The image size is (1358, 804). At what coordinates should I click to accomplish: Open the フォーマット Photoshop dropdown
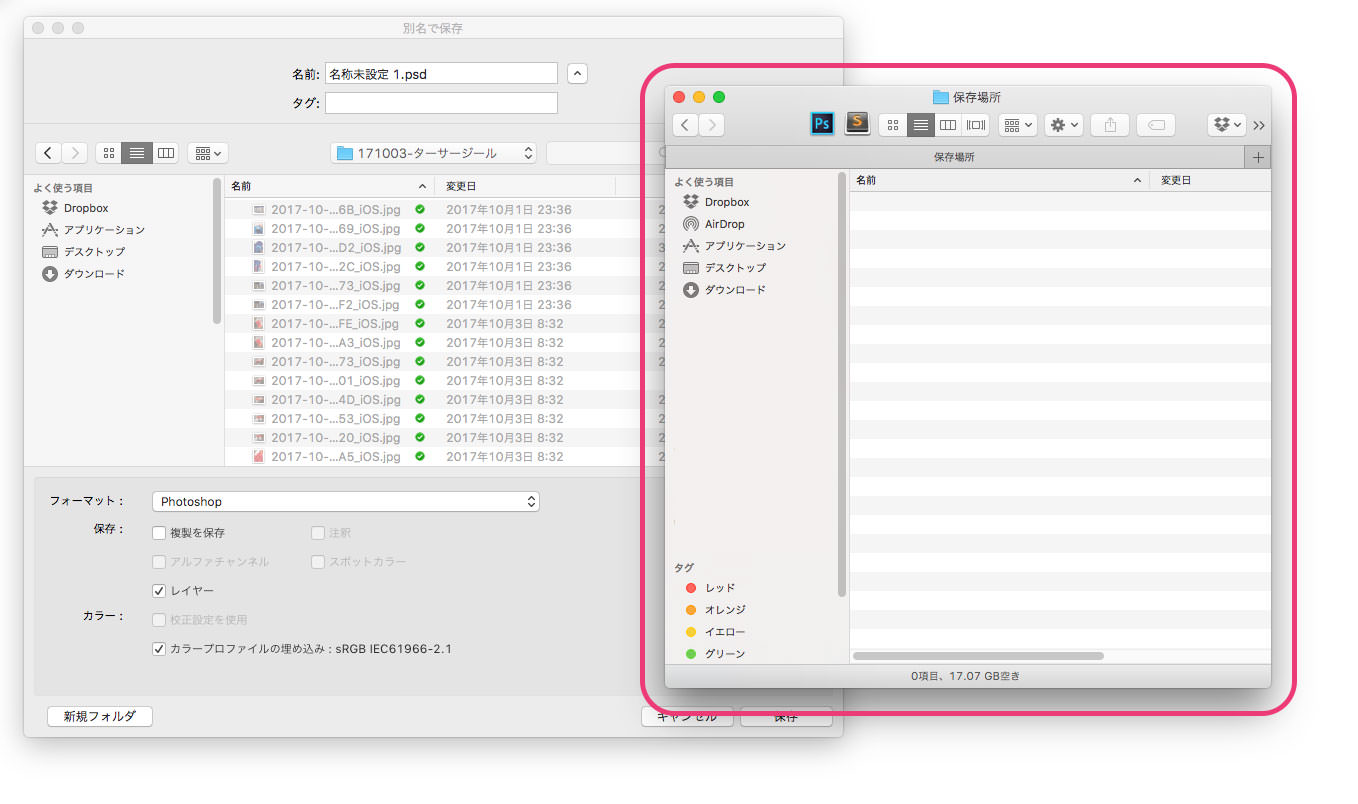346,501
